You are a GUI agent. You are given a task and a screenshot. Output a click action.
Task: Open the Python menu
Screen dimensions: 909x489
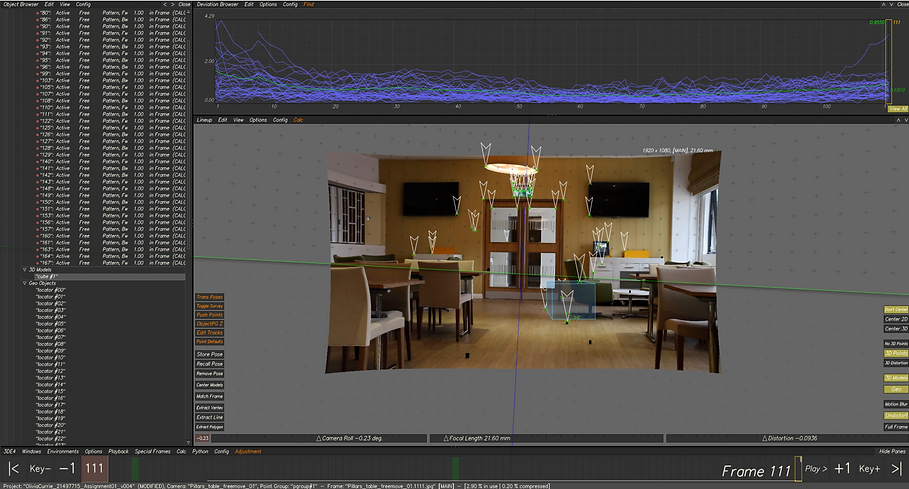[x=200, y=451]
